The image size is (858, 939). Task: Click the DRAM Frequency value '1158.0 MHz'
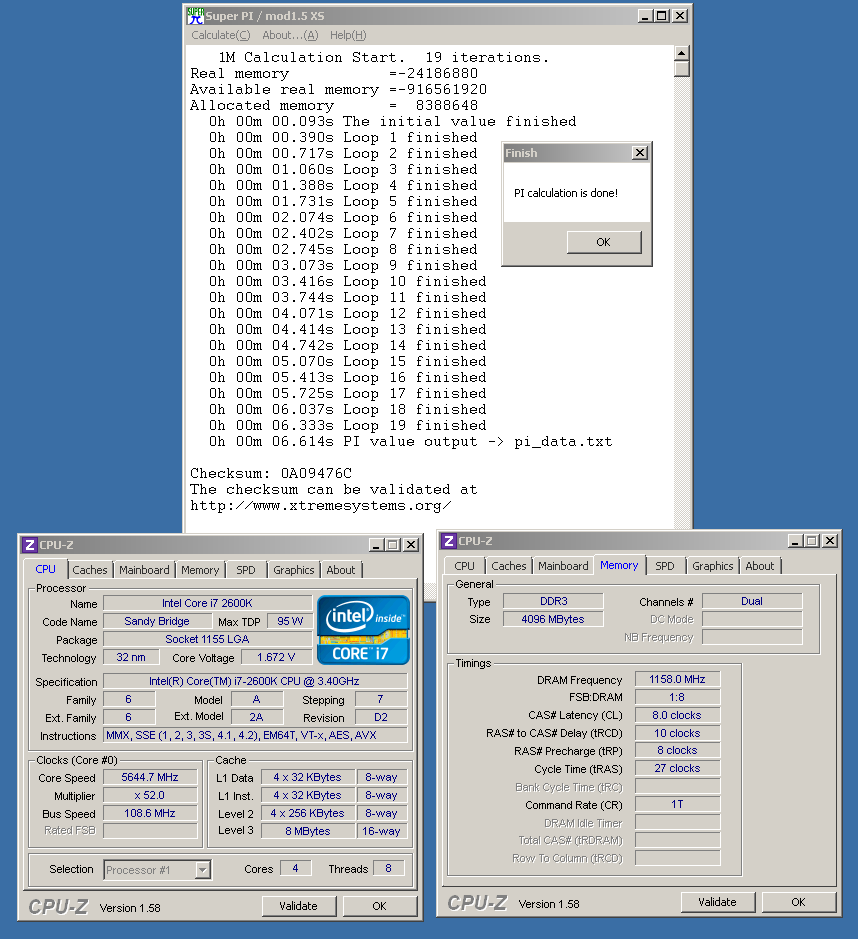[x=677, y=679]
